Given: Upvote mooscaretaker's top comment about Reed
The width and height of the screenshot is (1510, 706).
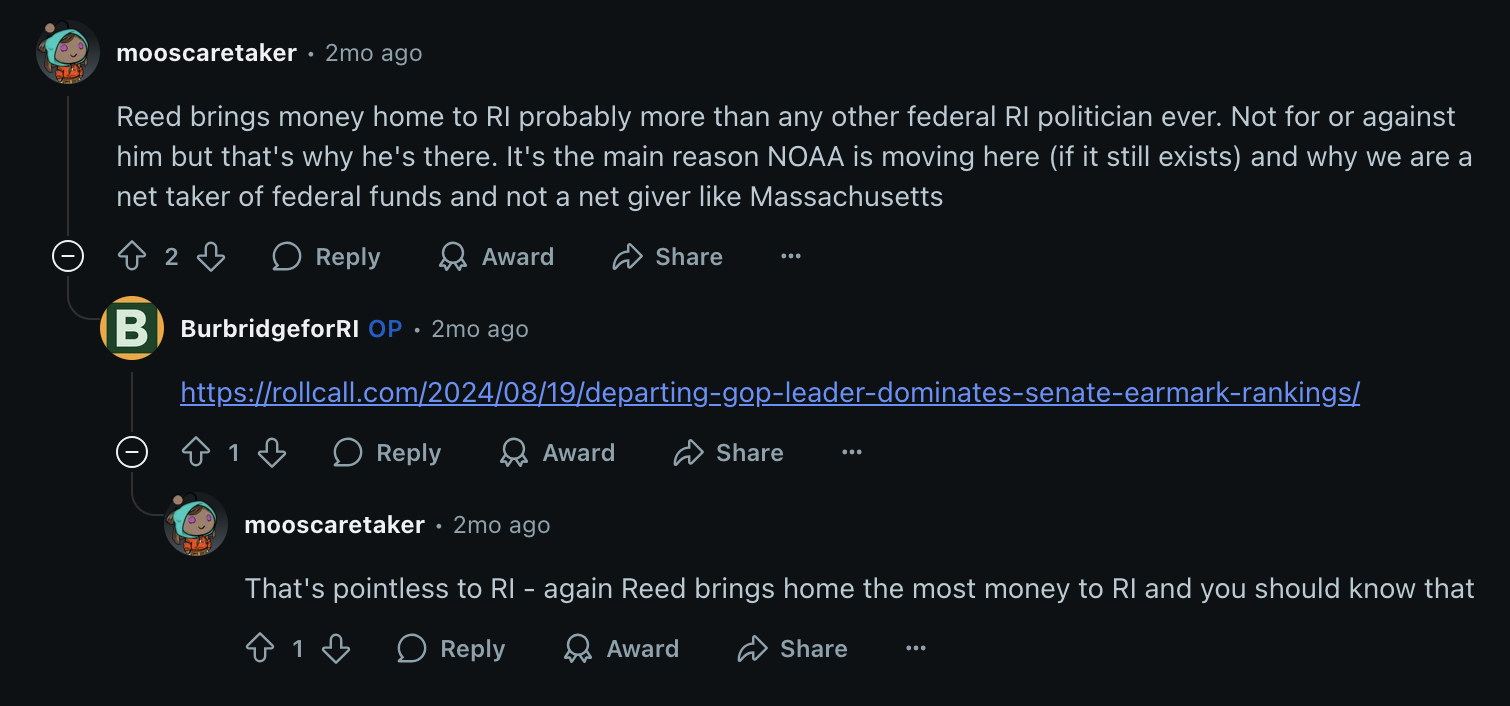Looking at the screenshot, I should coord(132,257).
